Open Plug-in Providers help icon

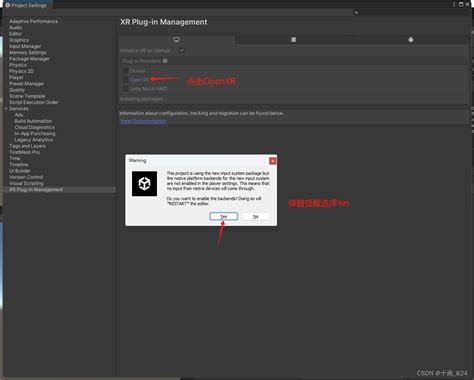click(165, 61)
